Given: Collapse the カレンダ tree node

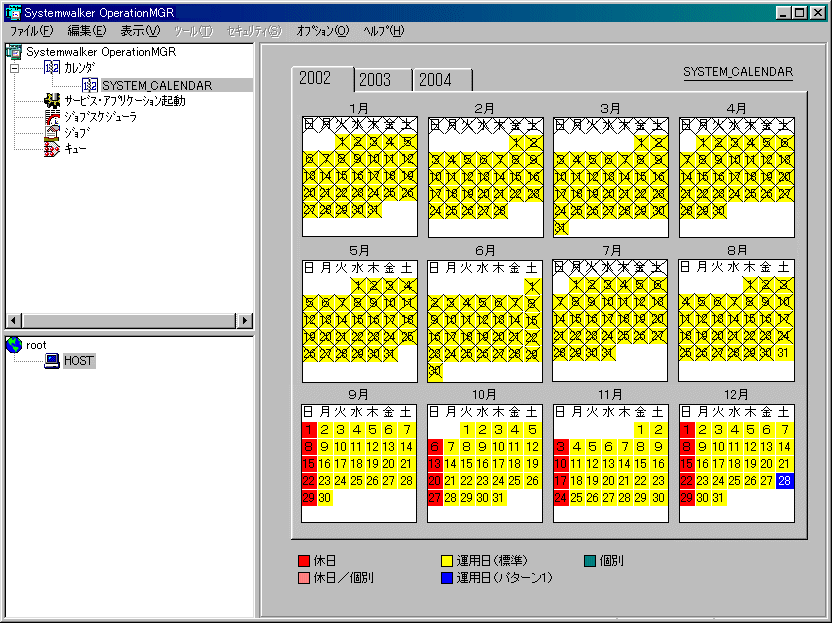Looking at the screenshot, I should coord(14,68).
